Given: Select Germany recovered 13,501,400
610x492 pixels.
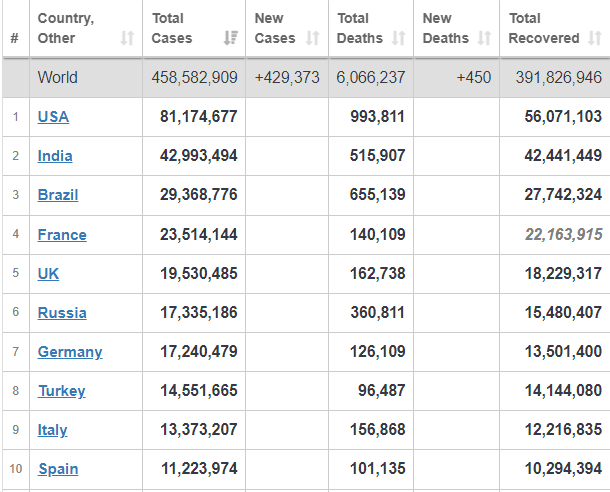Looking at the screenshot, I should (x=563, y=352).
